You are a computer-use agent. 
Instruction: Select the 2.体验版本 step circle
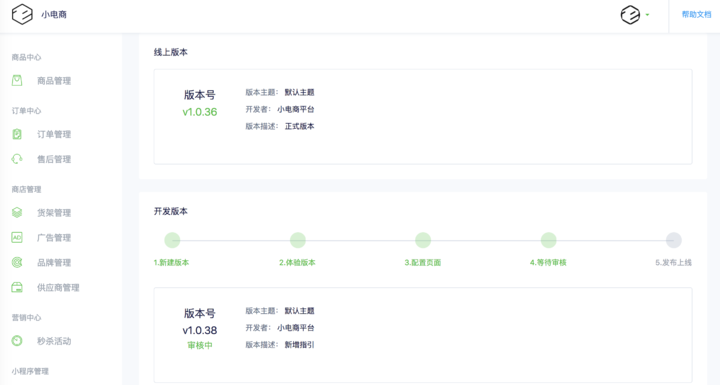pyautogui.click(x=298, y=240)
